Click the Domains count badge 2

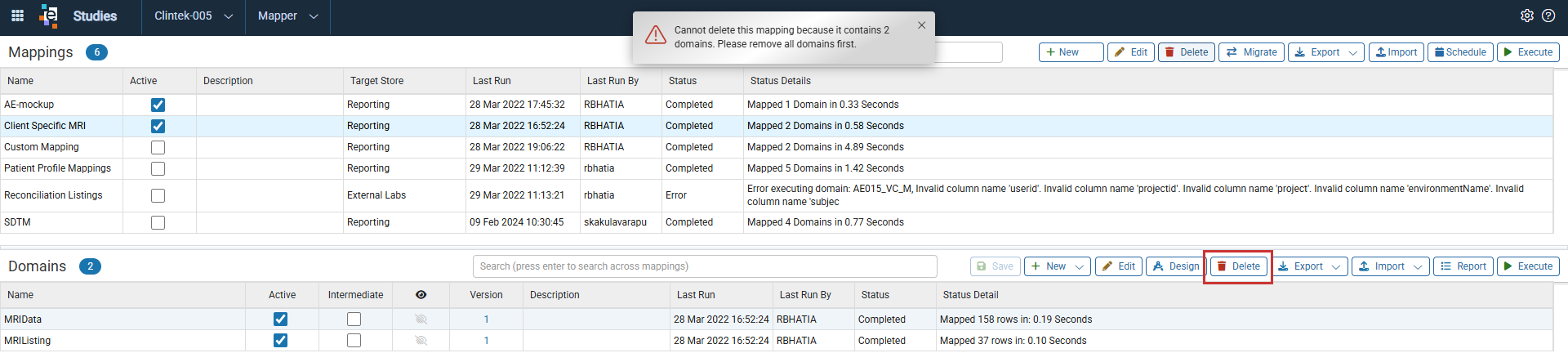click(x=90, y=266)
